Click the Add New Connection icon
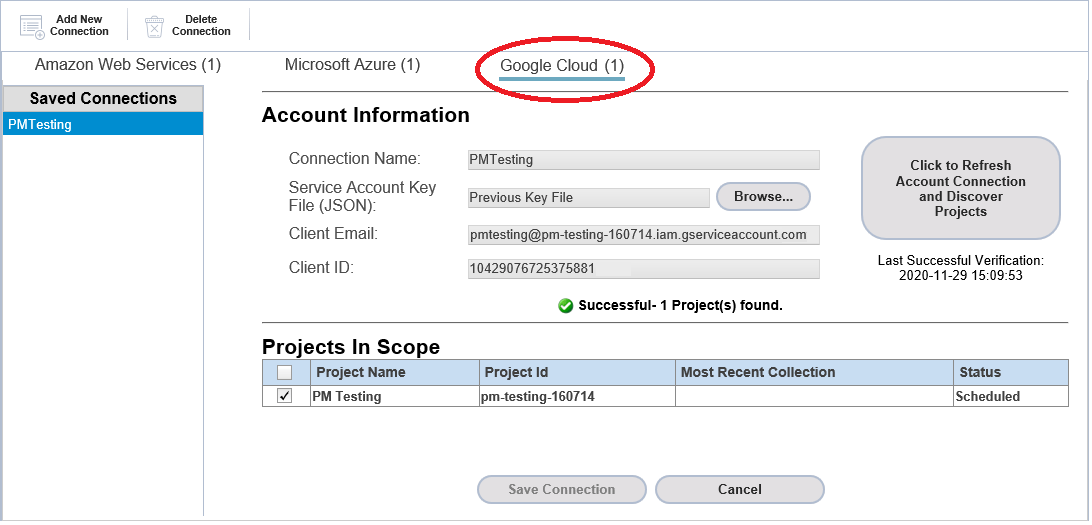This screenshot has height=525, width=1092. click(33, 26)
